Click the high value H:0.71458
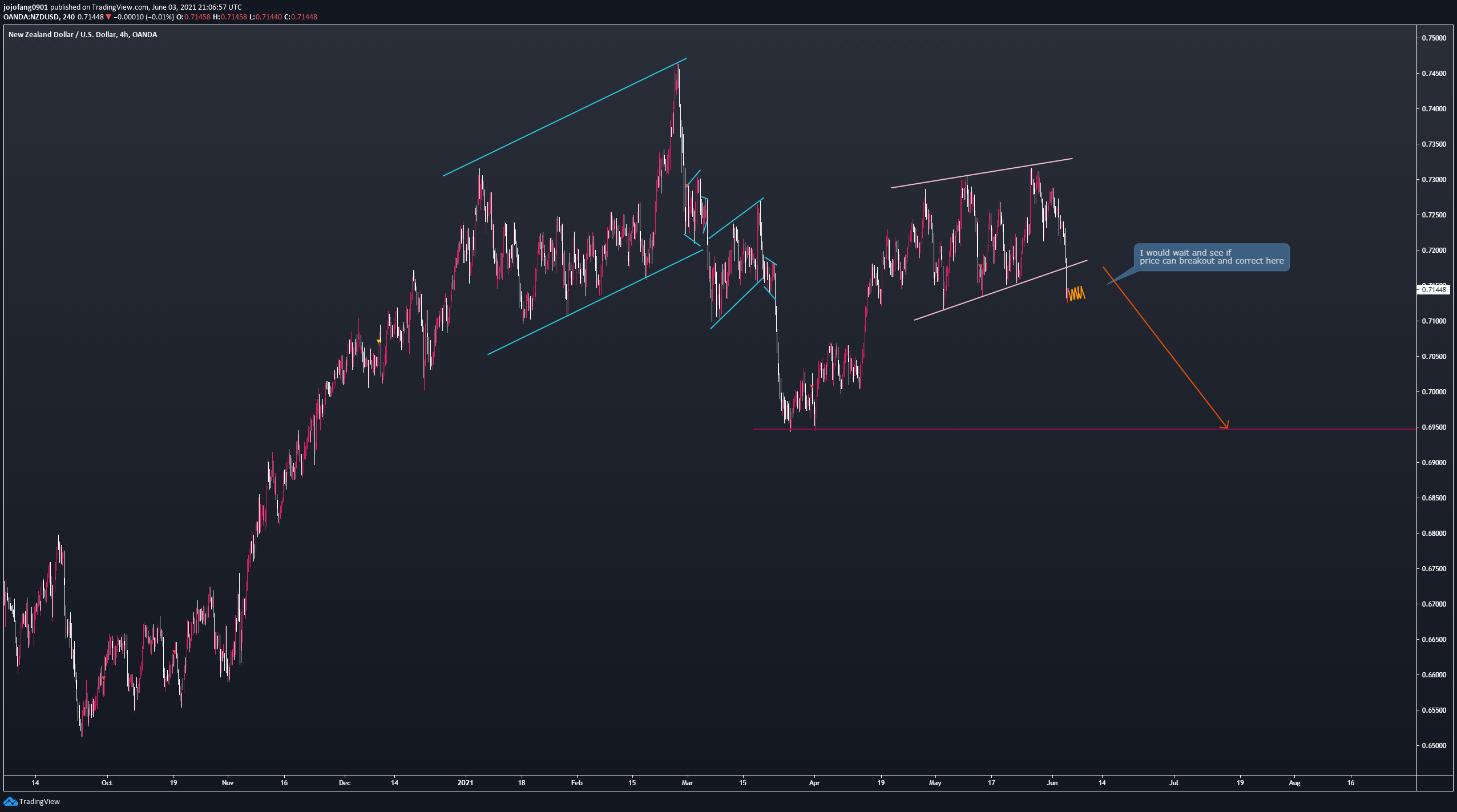 pos(230,17)
